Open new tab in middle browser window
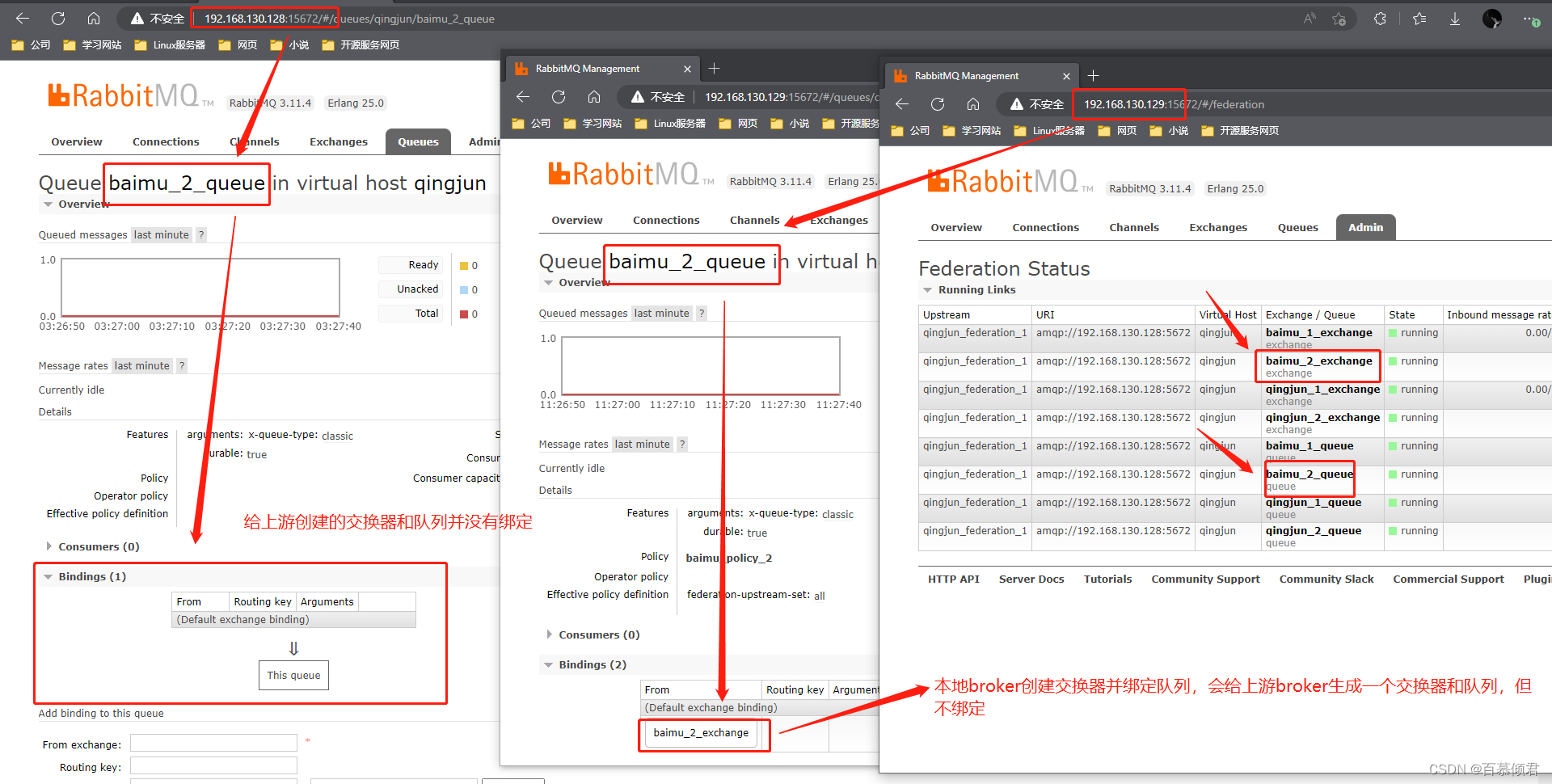1552x784 pixels. pyautogui.click(x=714, y=69)
